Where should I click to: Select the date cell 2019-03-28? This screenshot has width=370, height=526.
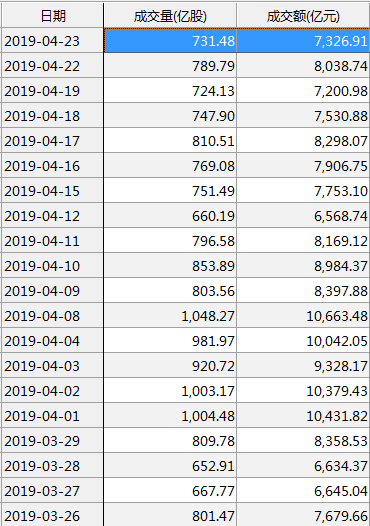52,466
